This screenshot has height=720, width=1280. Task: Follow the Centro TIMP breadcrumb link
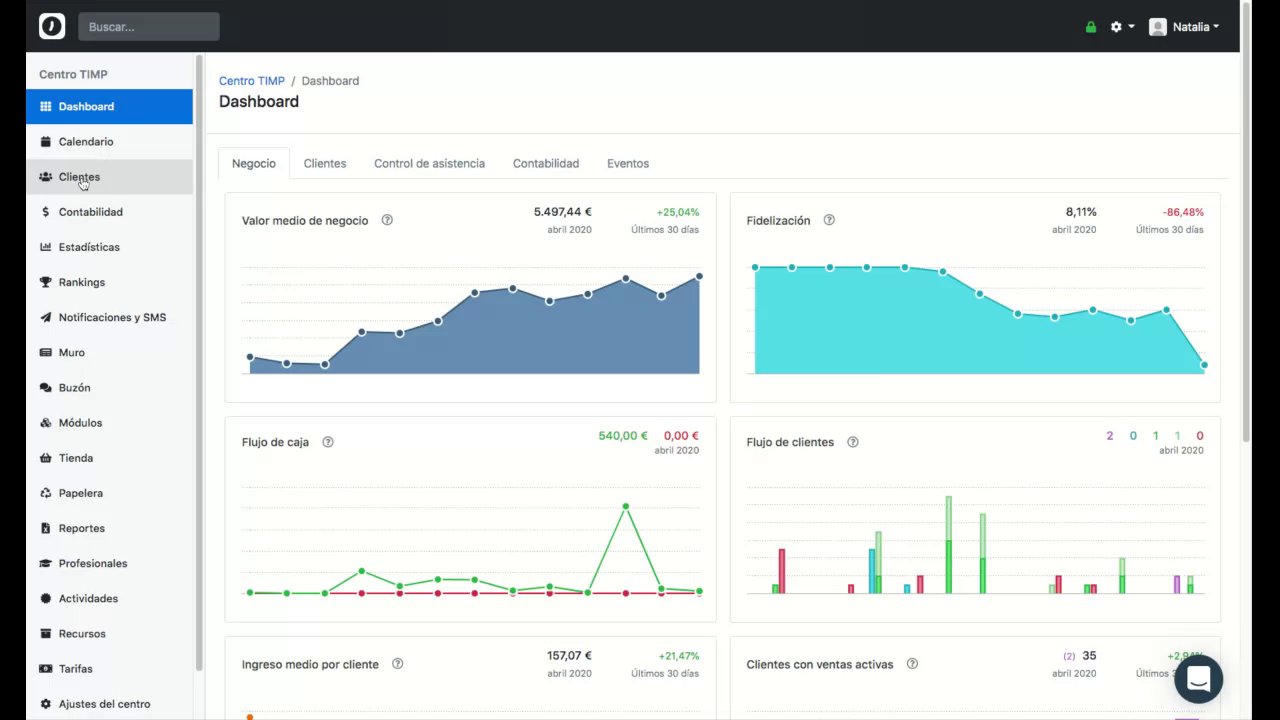[252, 81]
